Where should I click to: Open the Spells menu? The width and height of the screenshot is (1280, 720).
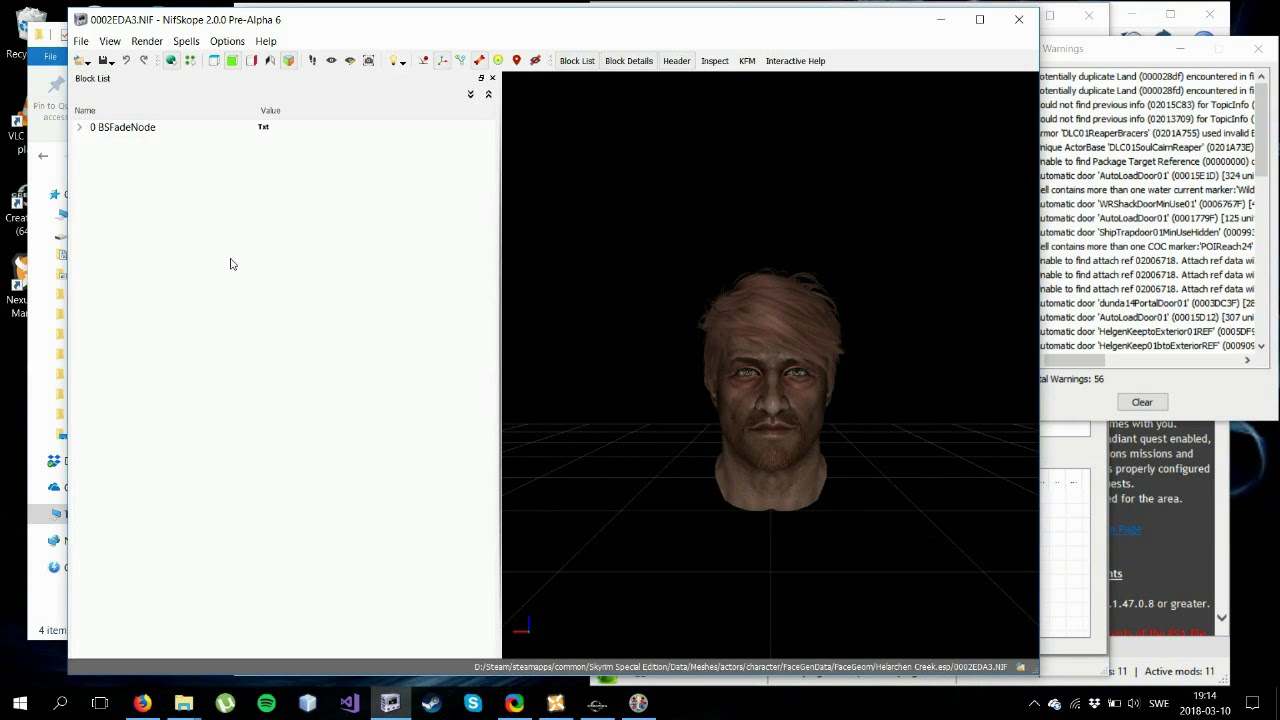[x=186, y=41]
